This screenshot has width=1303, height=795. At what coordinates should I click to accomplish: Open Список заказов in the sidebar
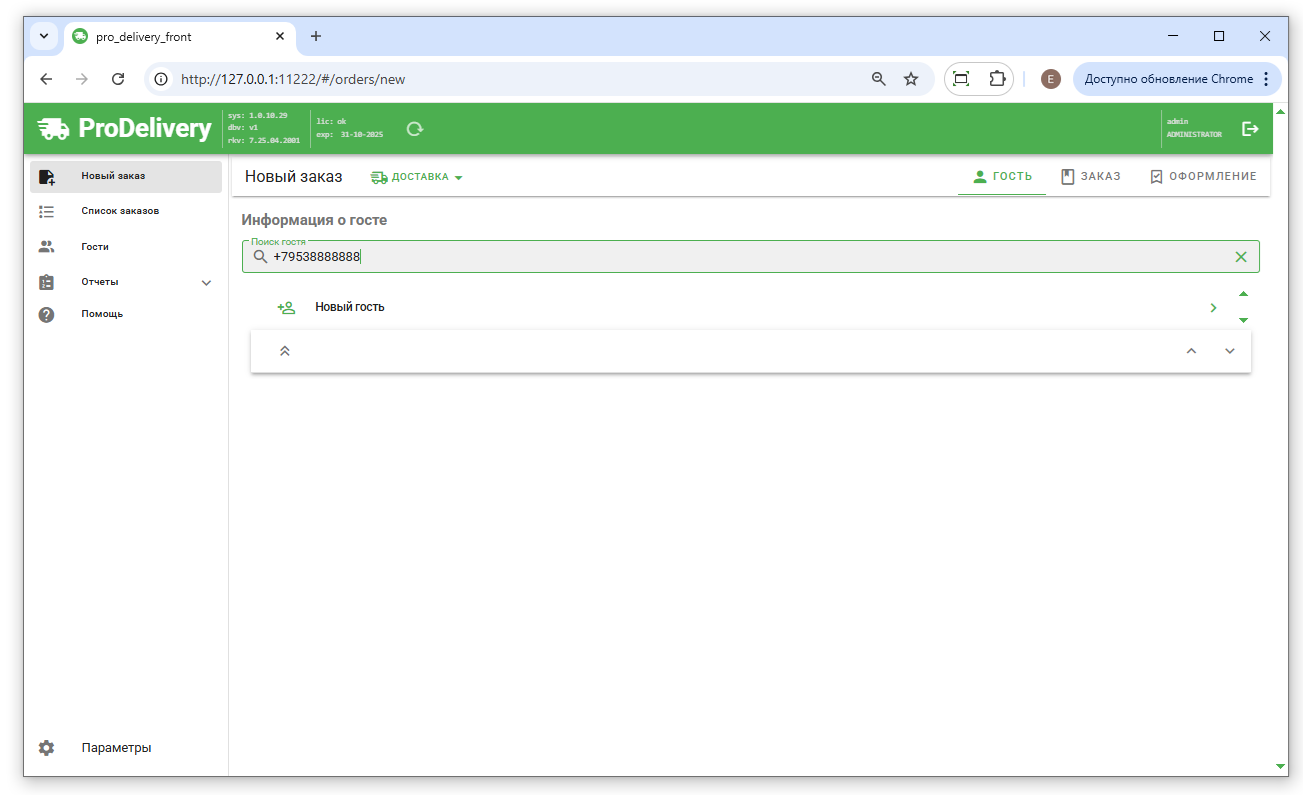coord(120,211)
